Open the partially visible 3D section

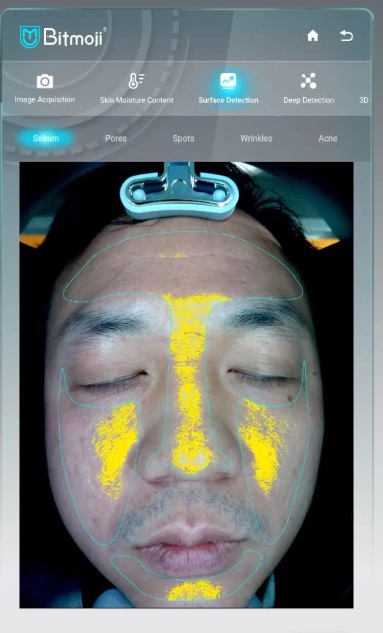click(364, 100)
